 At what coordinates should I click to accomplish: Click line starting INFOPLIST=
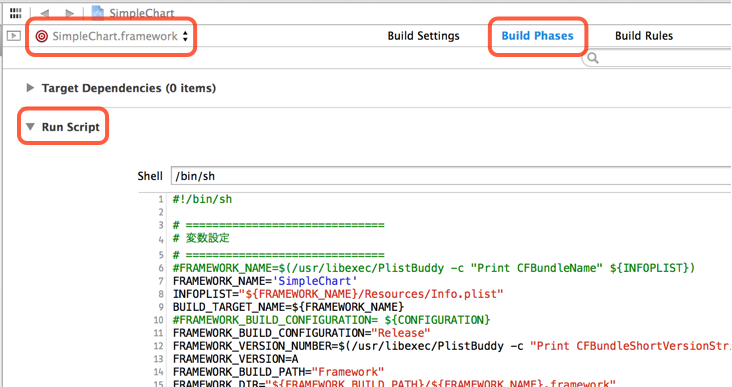click(338, 294)
